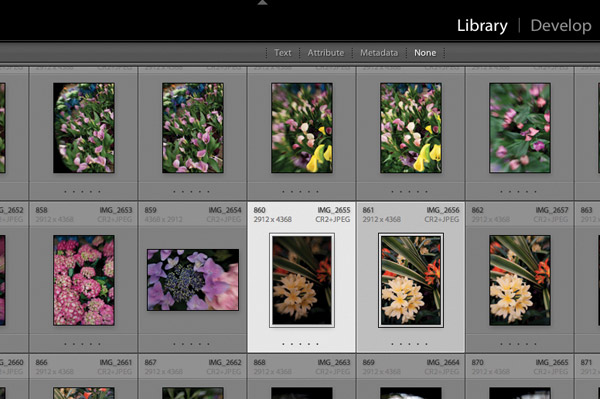The width and height of the screenshot is (600, 399).
Task: Set star rating dots under IMG_2653
Action: tap(82, 344)
